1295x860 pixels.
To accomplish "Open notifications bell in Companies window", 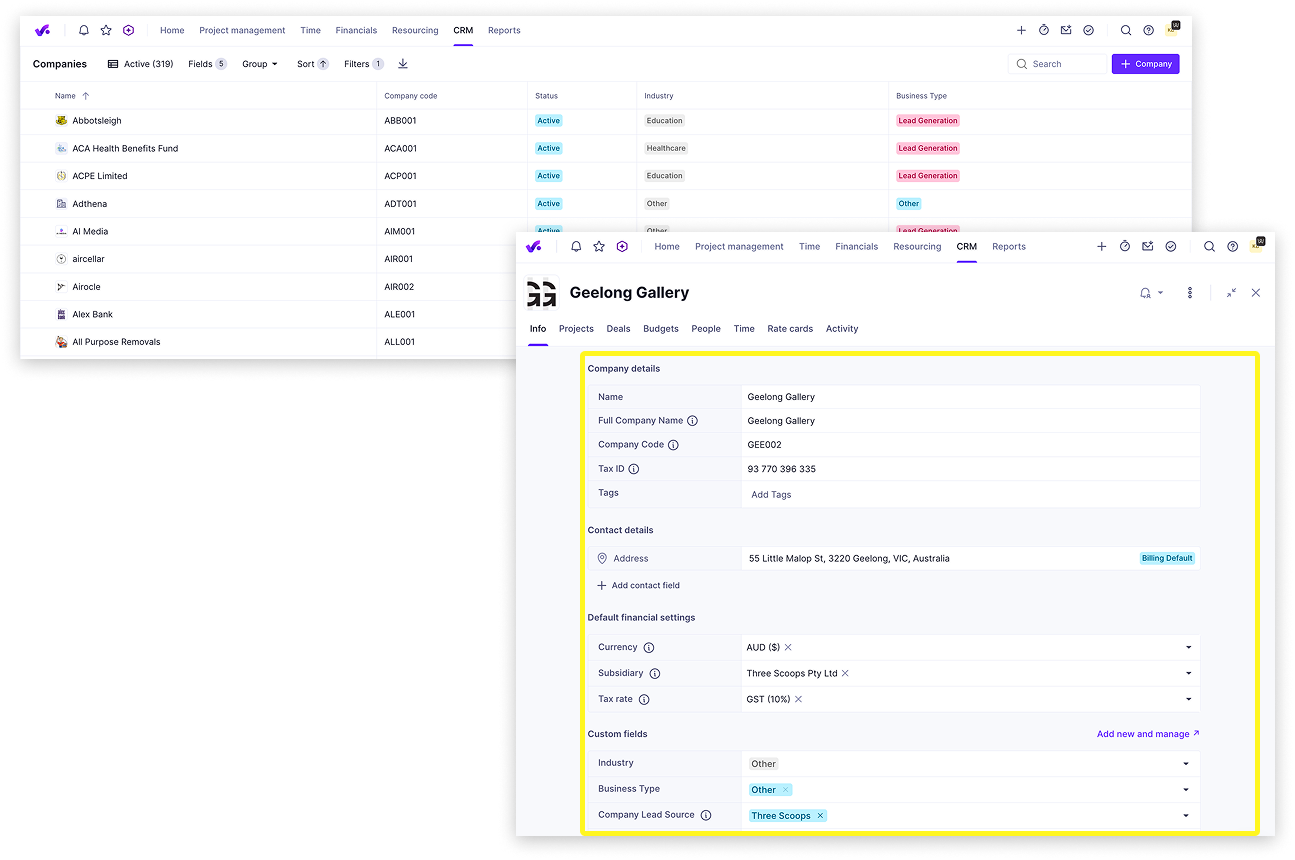I will pyautogui.click(x=84, y=30).
